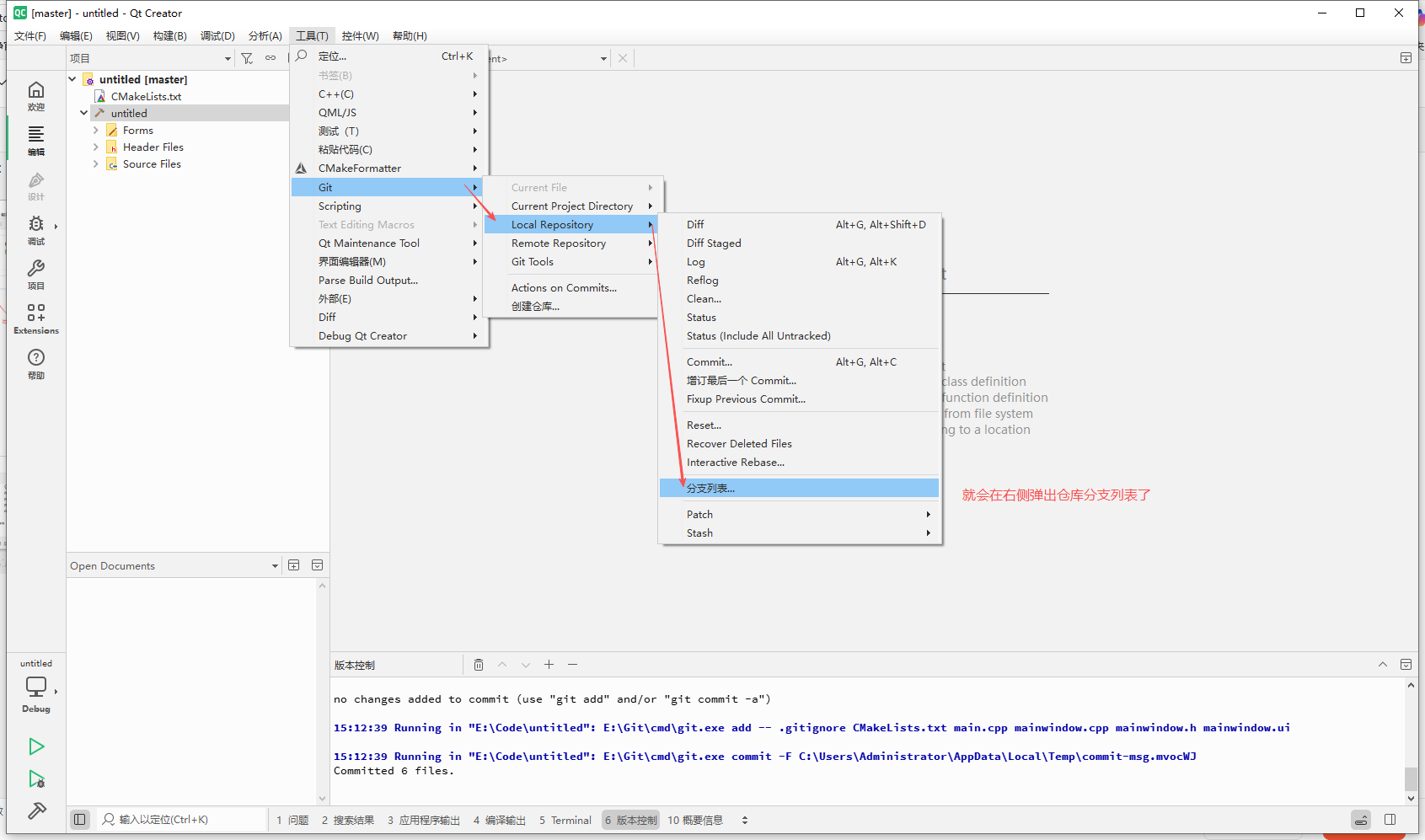
Task: Select Diff Staged menu entry
Action: (x=800, y=243)
